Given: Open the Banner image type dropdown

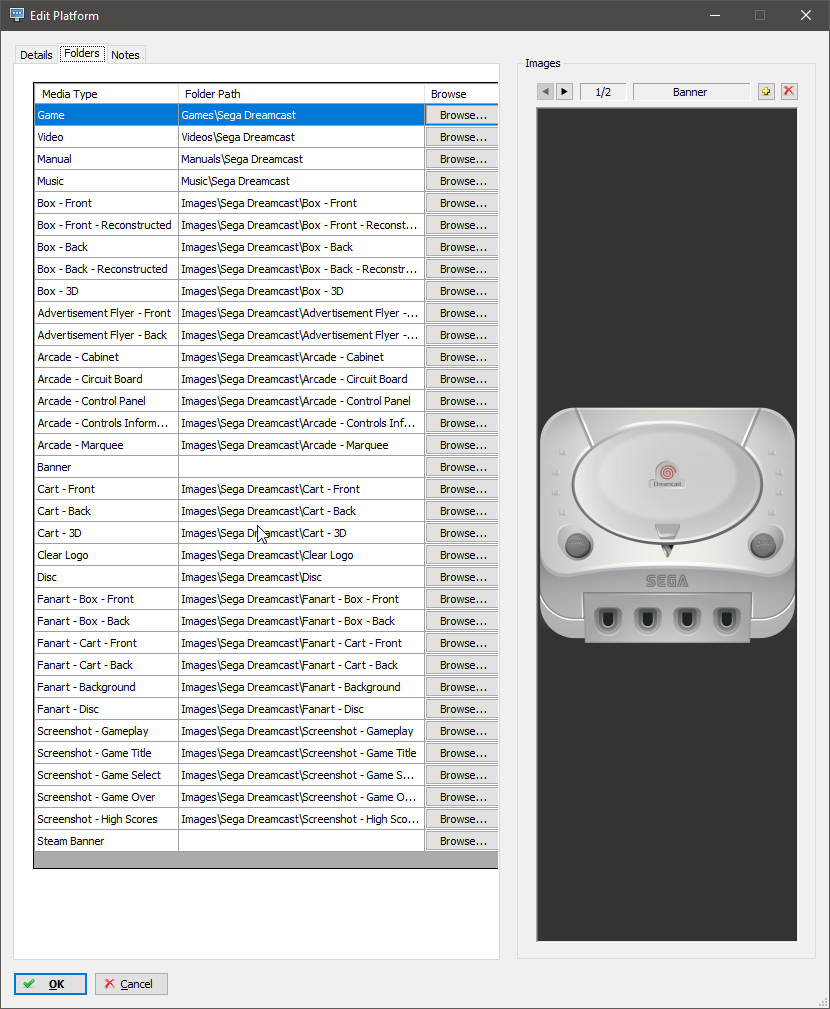Looking at the screenshot, I should [691, 92].
